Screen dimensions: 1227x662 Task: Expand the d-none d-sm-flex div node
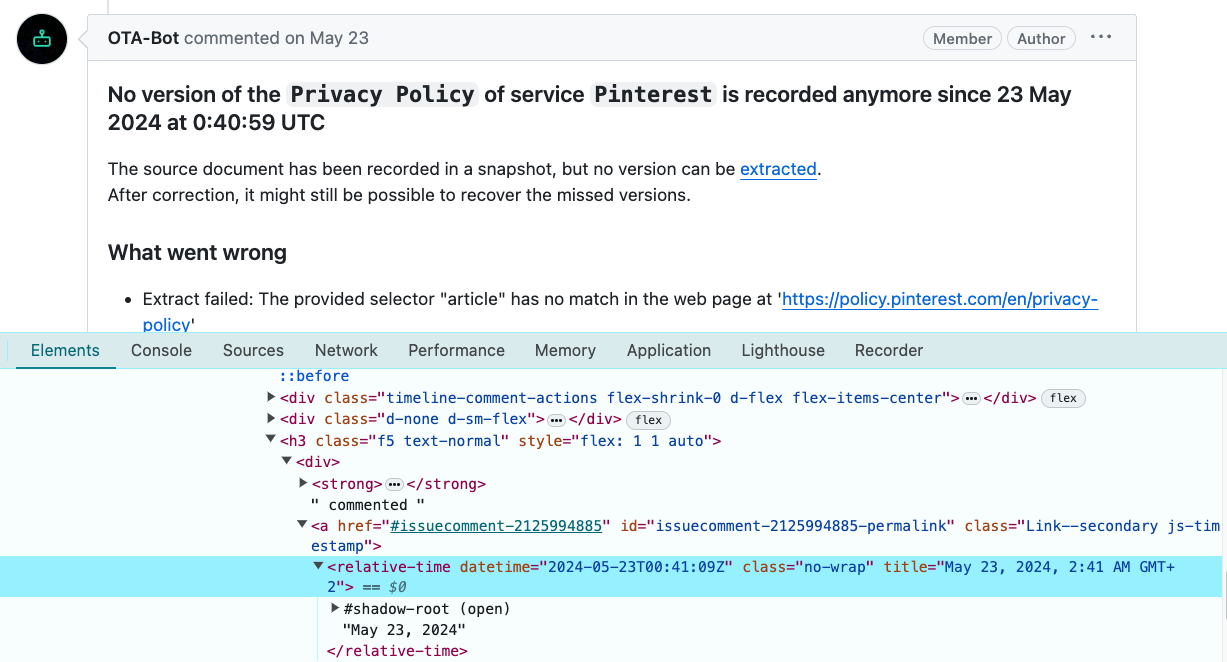point(272,420)
